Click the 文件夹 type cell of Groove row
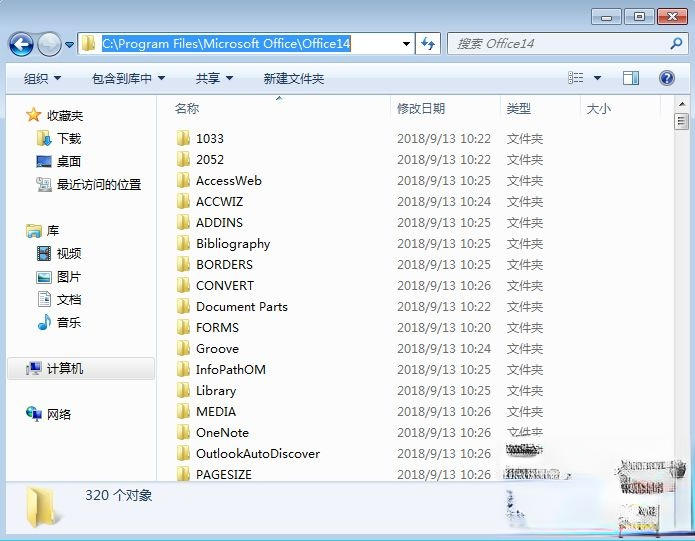The width and height of the screenshot is (695, 541). [525, 349]
